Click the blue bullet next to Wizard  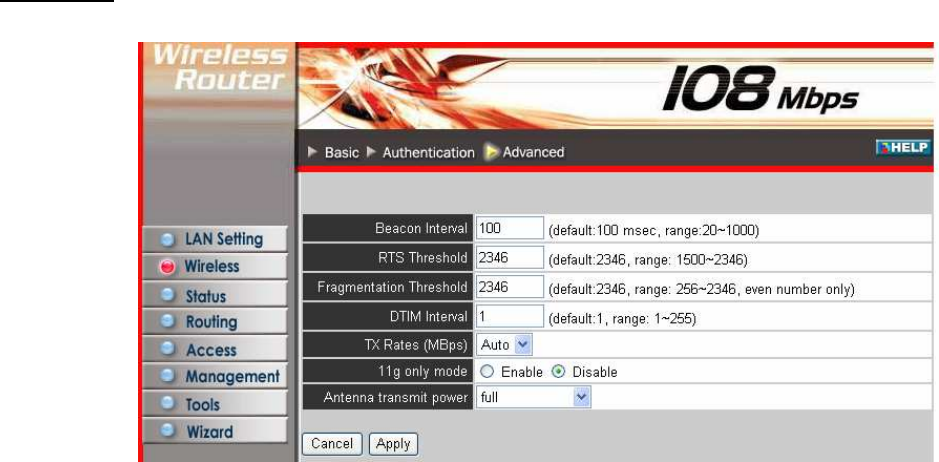click(x=168, y=431)
